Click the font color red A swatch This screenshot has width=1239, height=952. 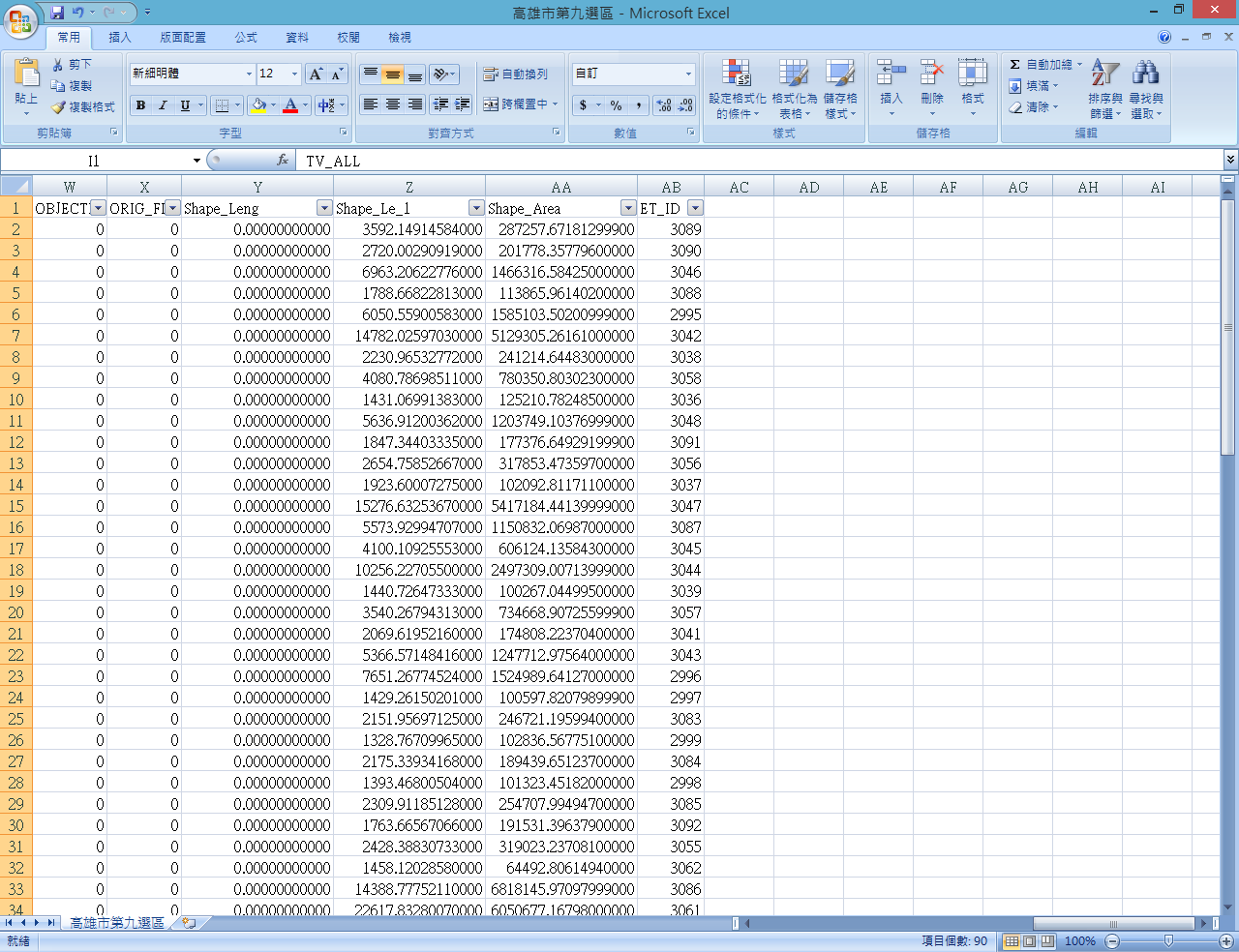click(x=289, y=105)
